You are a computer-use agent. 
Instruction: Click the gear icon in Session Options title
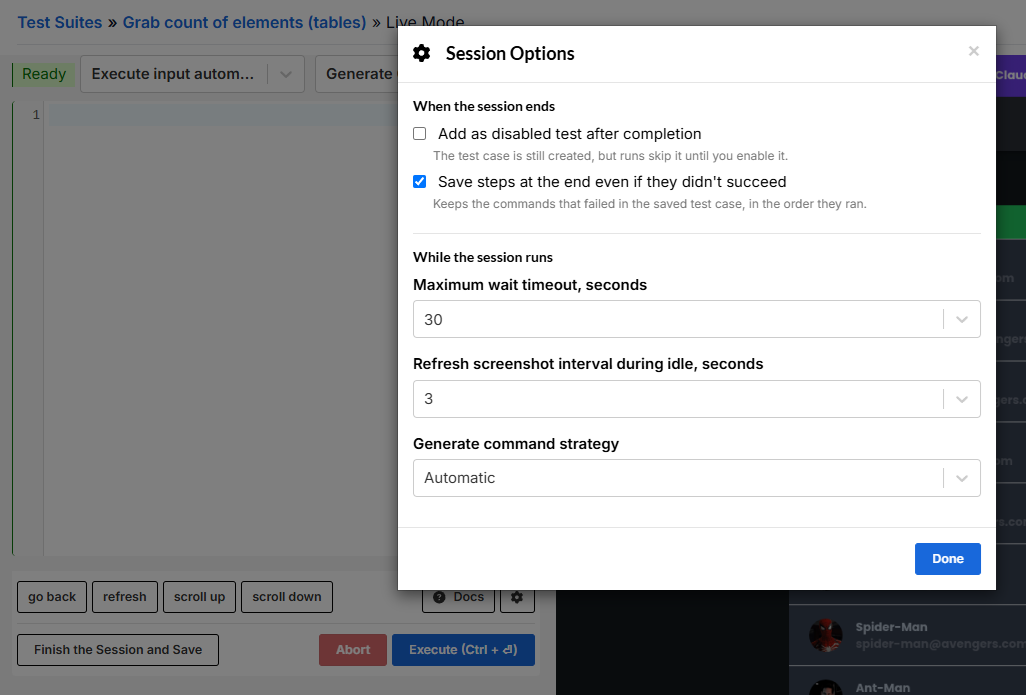pos(422,54)
